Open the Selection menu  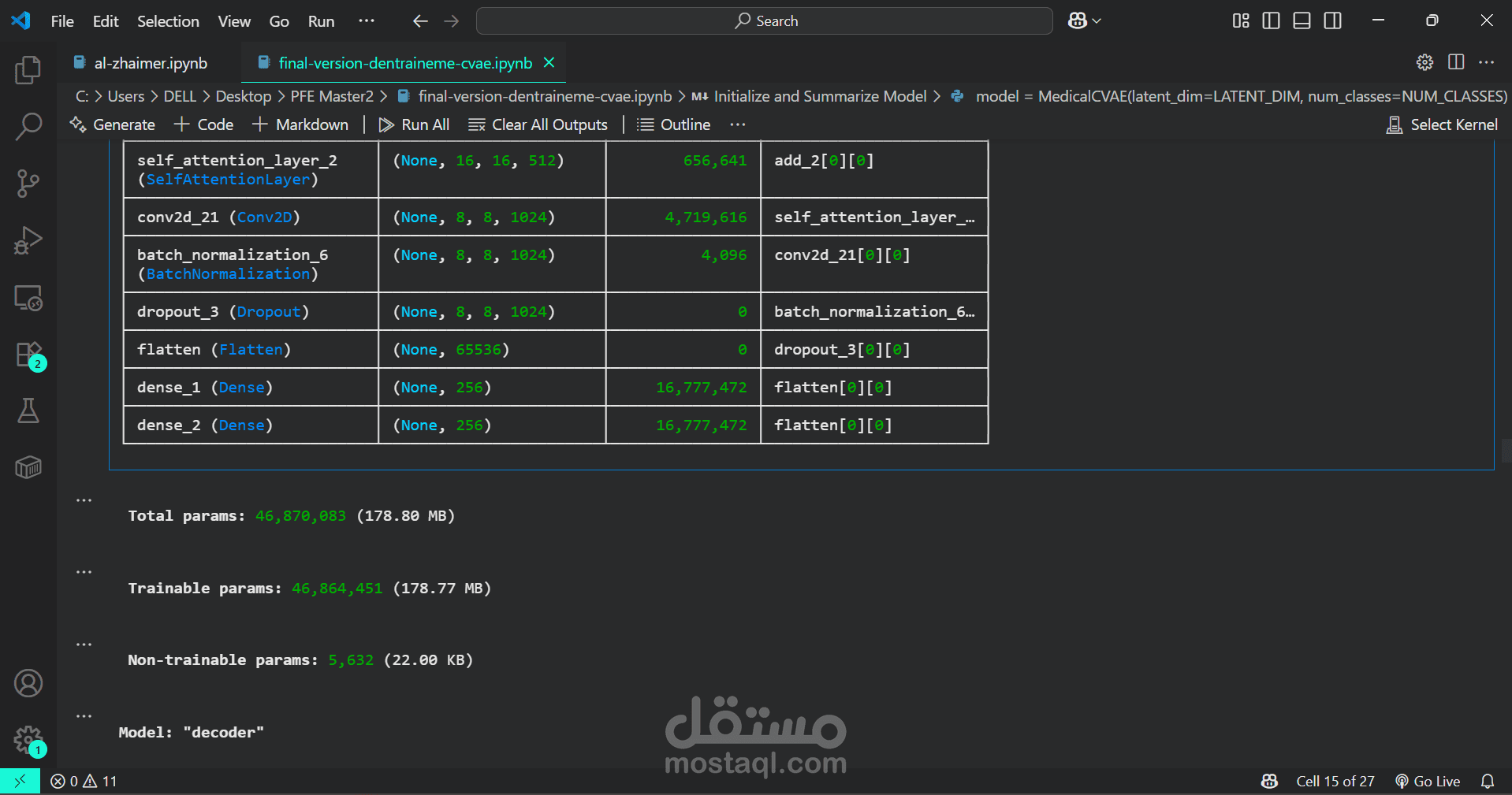point(168,21)
